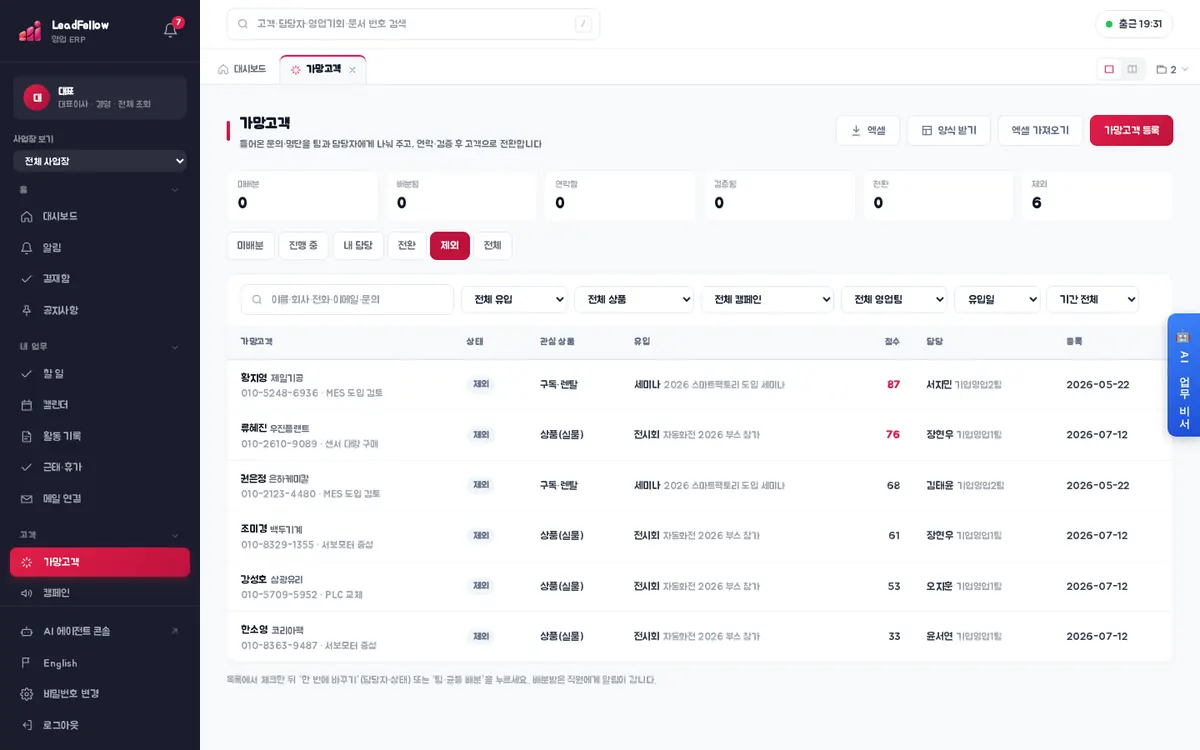Open the 가망고객 sidebar menu item
This screenshot has width=1200, height=750.
point(100,562)
